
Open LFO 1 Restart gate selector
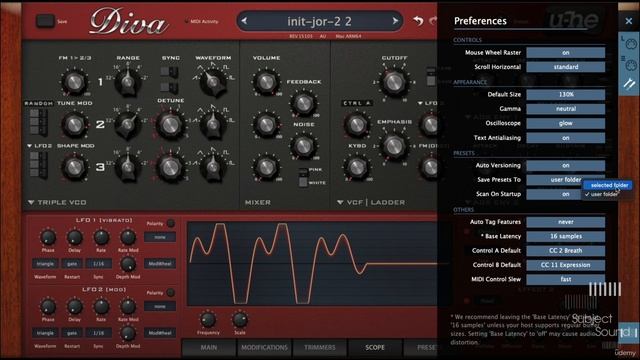pos(72,264)
